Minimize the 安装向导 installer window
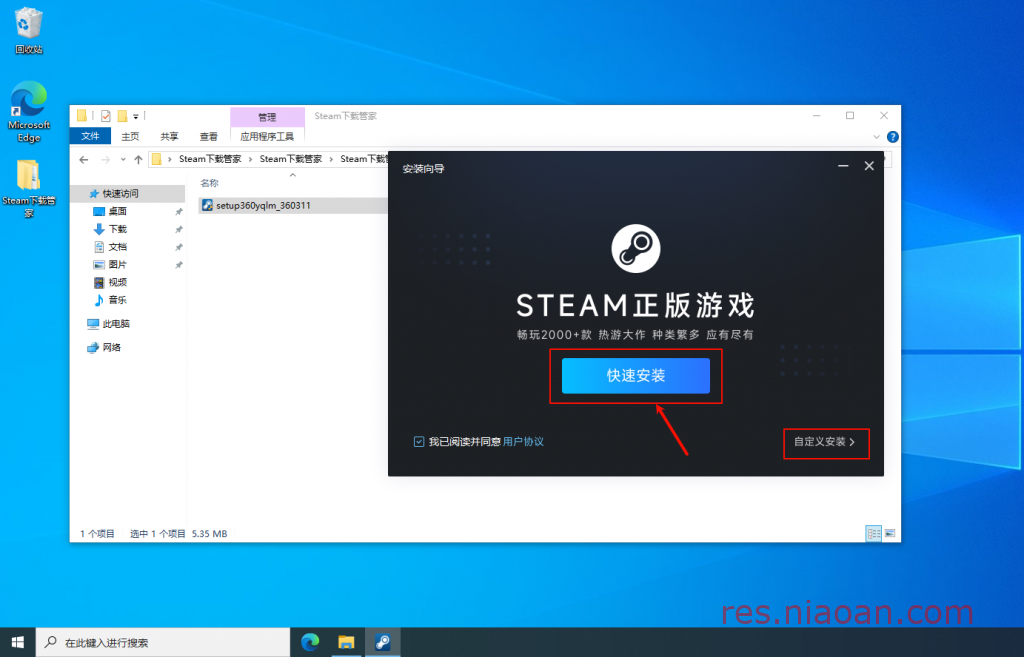1024x657 pixels. coord(843,166)
